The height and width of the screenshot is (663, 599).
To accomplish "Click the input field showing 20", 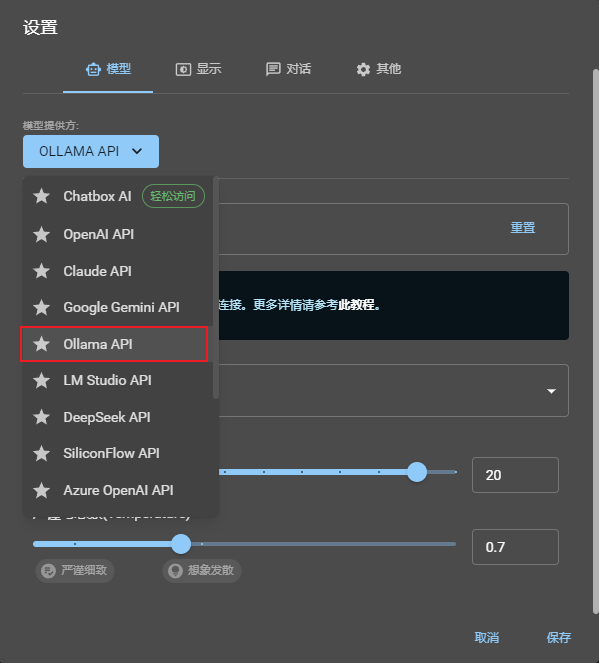I will point(515,475).
